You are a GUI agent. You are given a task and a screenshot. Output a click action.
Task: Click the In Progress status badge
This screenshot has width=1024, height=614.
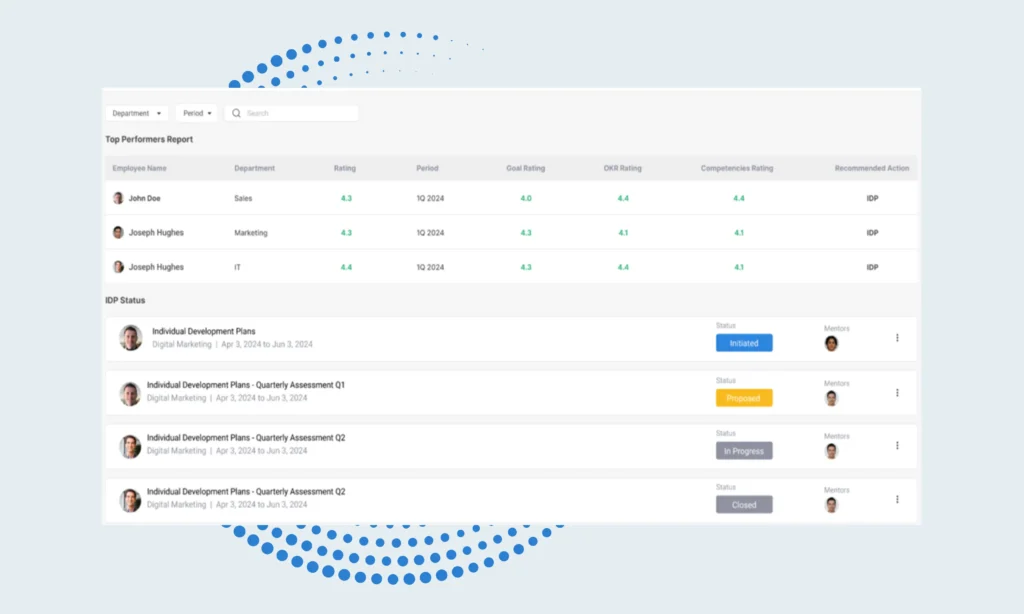click(x=744, y=451)
